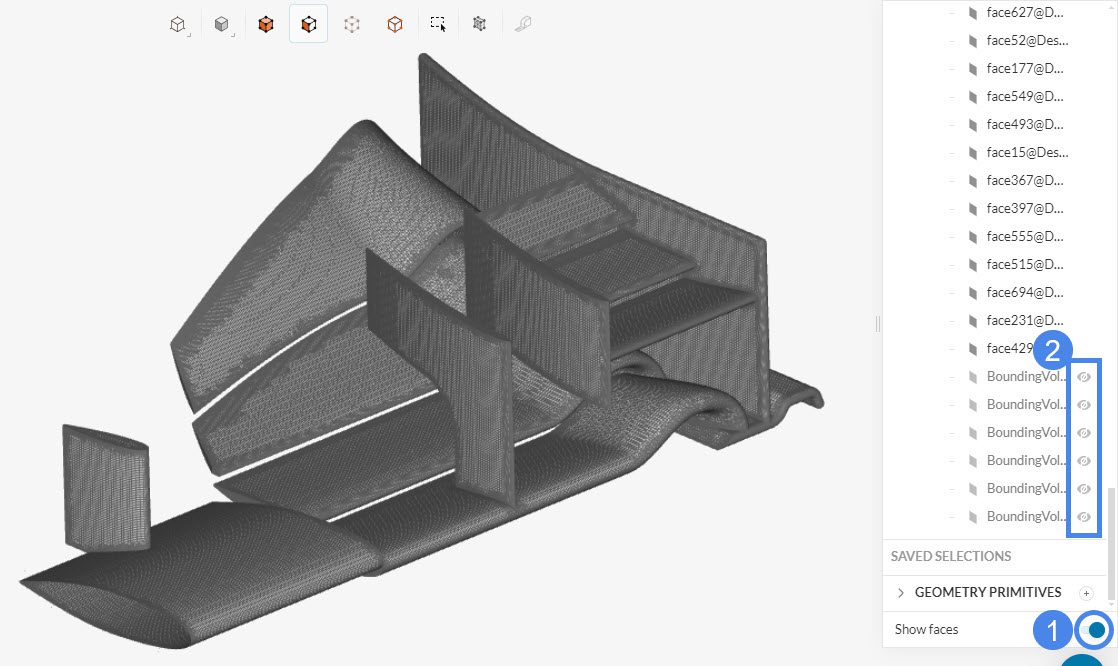Toggle the Show faces switch
The width and height of the screenshot is (1118, 666).
1096,630
